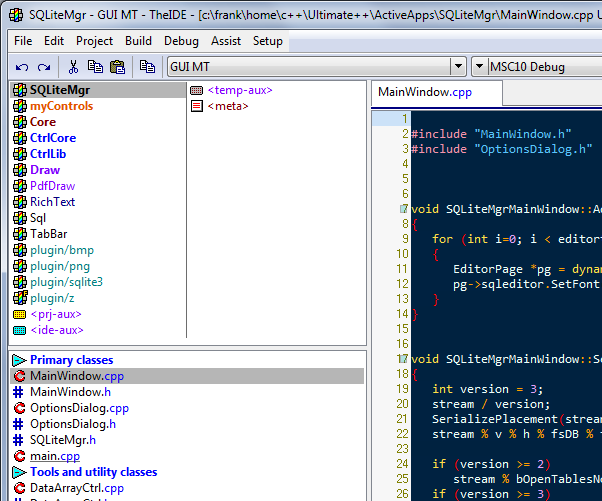Select the plugin/sqlite3 package
Screen dimensions: 602x501
tap(65, 282)
